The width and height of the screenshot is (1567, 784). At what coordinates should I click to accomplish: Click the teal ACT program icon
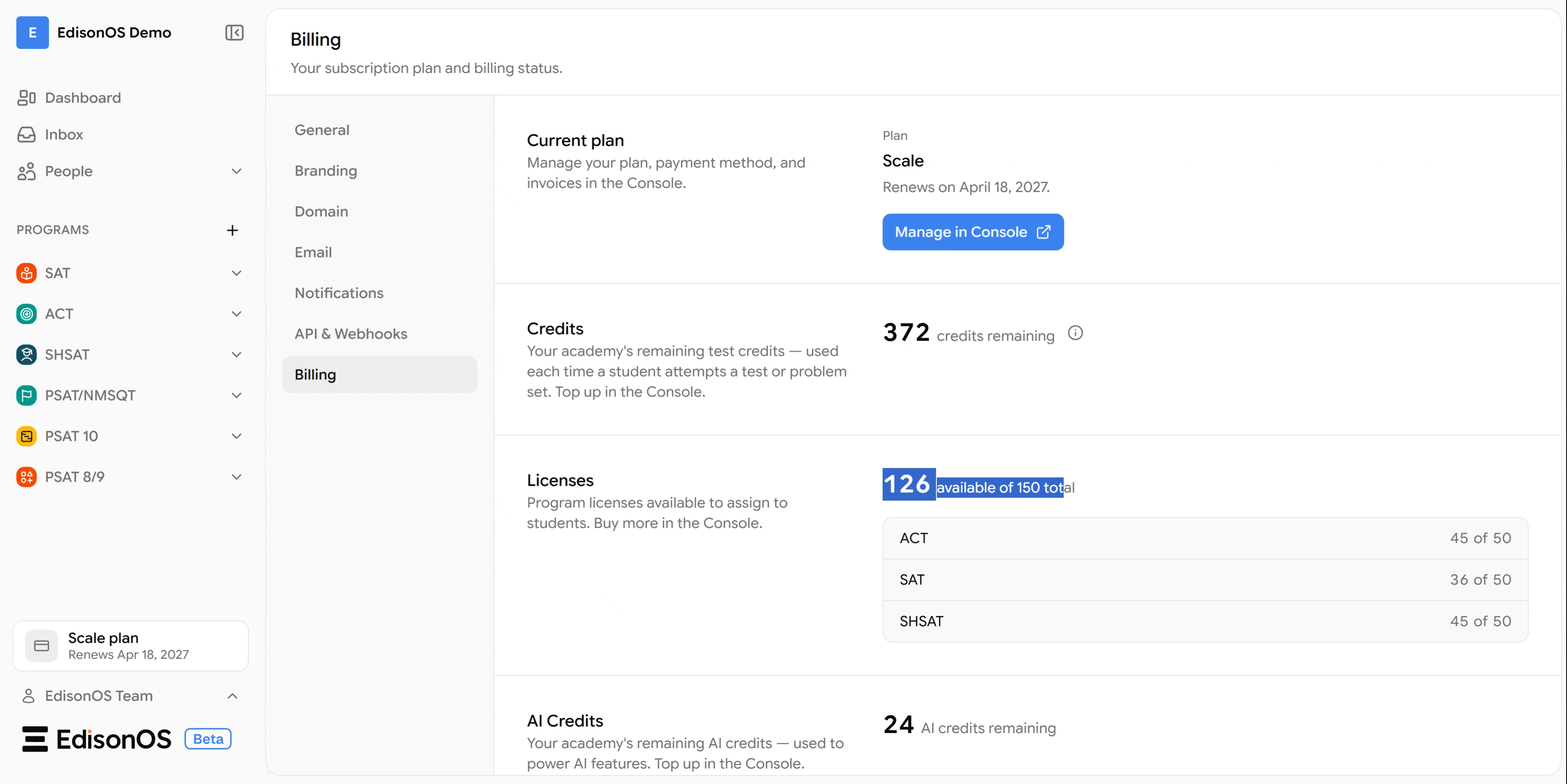point(26,314)
